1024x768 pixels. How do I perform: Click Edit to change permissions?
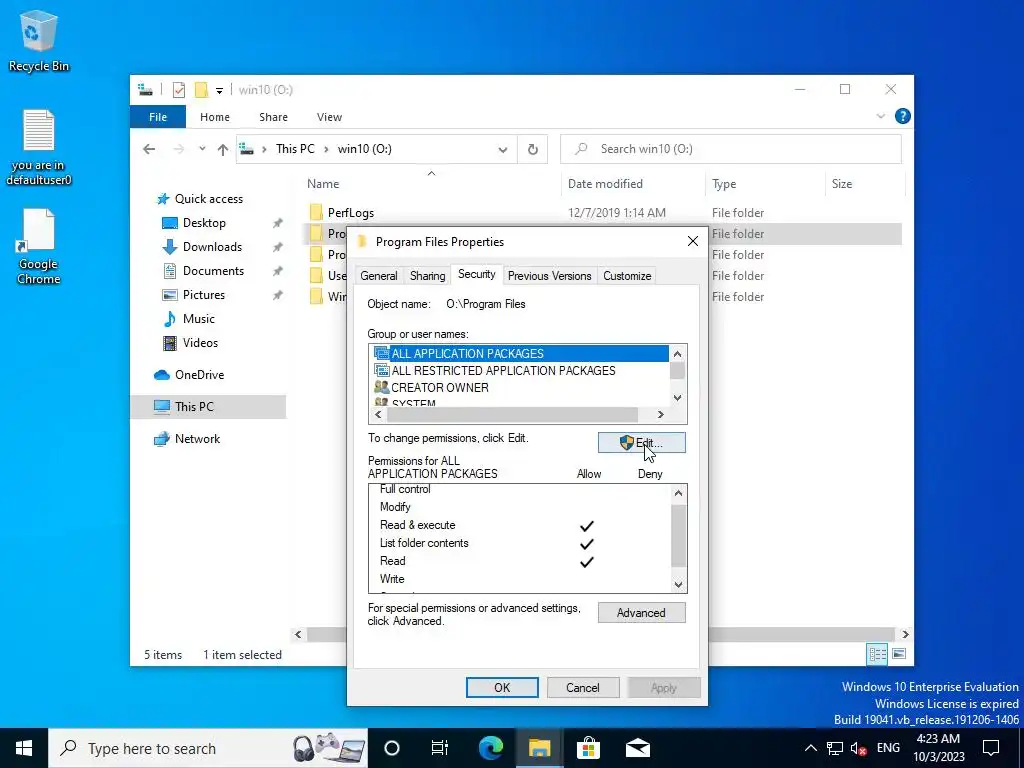(x=641, y=443)
